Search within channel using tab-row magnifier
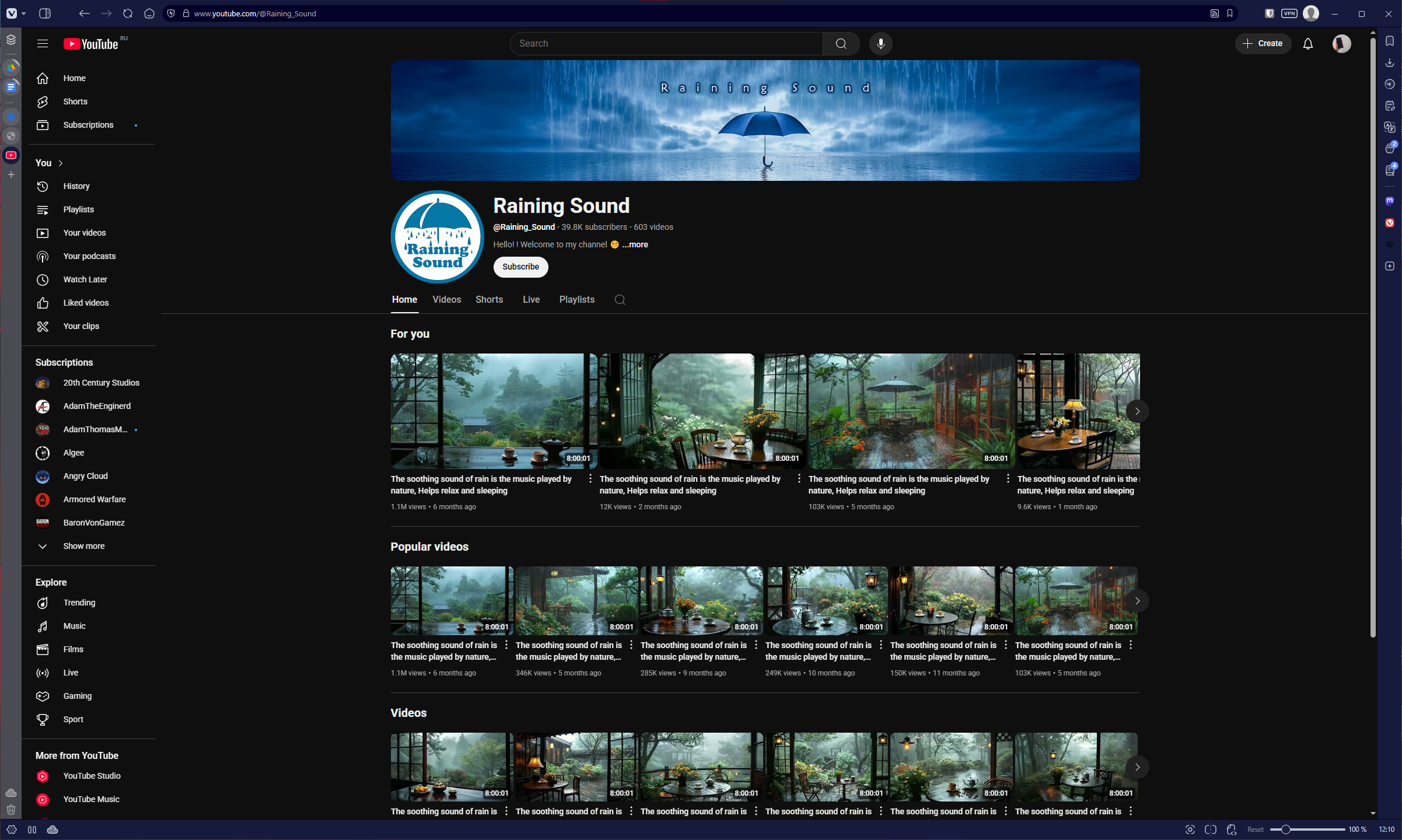This screenshot has height=840, width=1402. (620, 299)
